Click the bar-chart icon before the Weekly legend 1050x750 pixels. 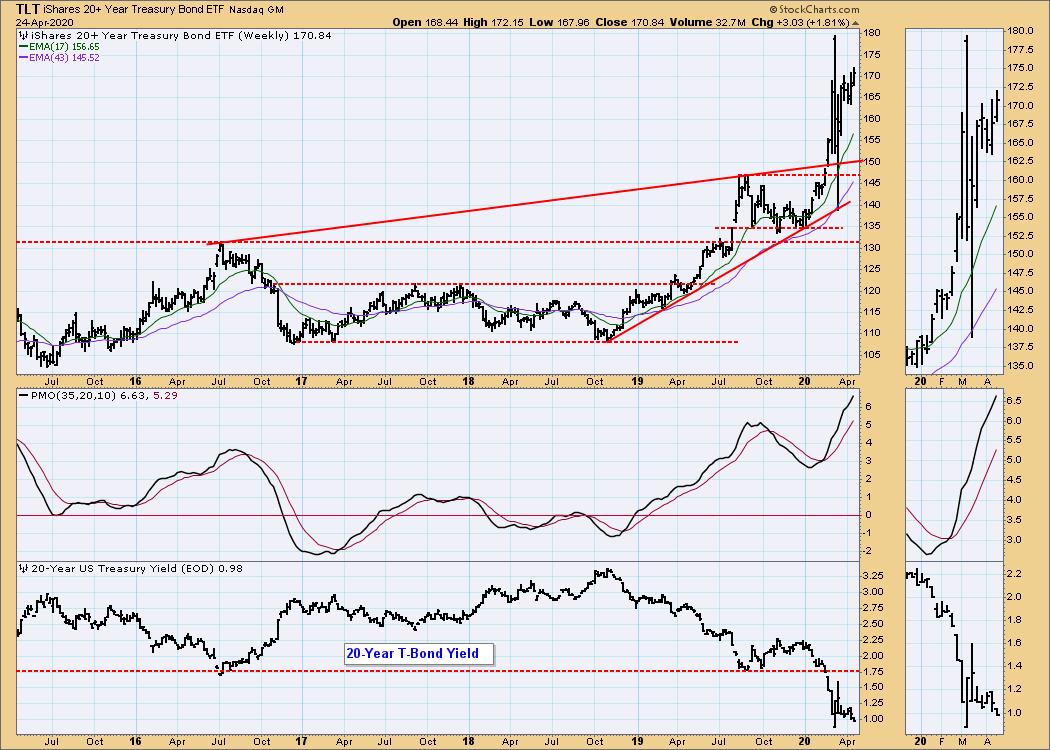pos(22,35)
